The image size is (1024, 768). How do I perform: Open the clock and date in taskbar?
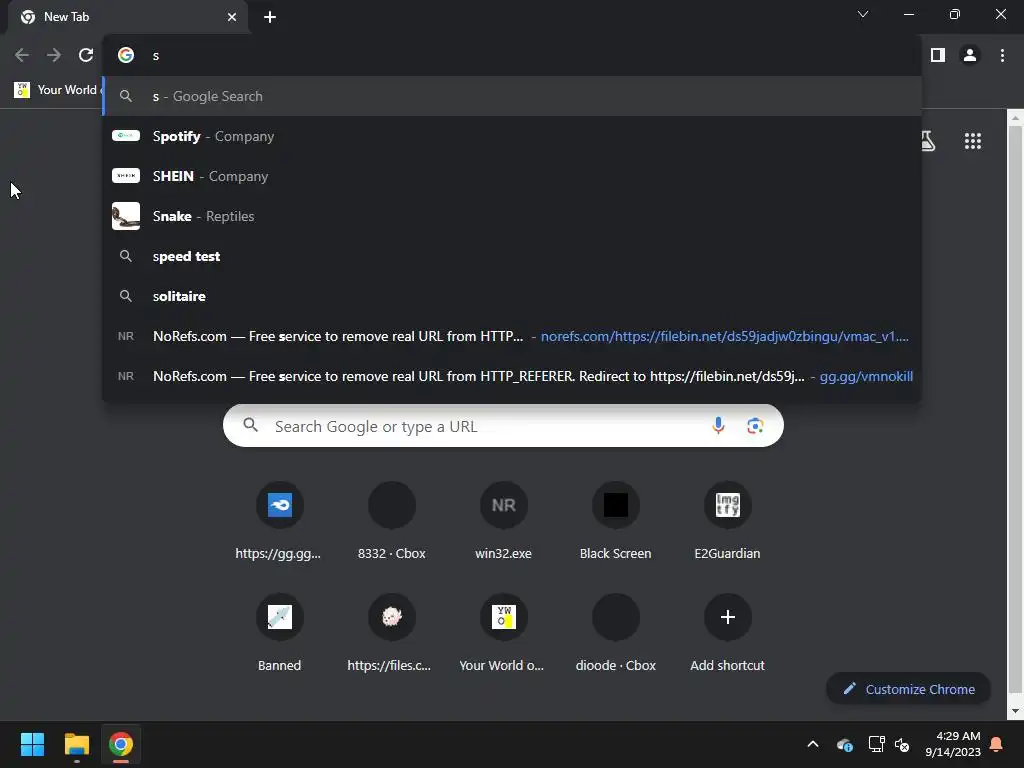(953, 744)
